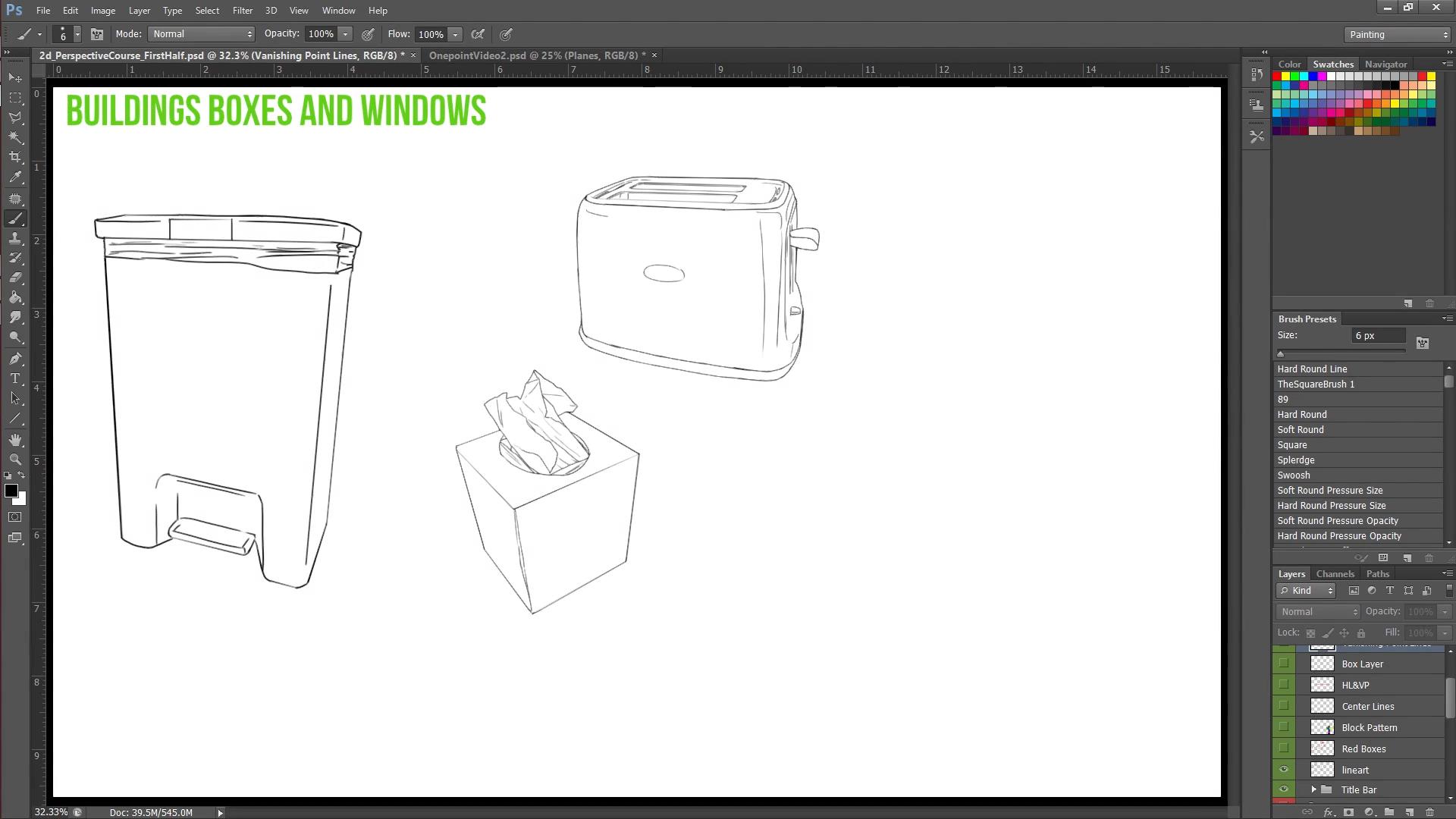Switch to OnepointVideo2.psd document tab

coord(537,55)
